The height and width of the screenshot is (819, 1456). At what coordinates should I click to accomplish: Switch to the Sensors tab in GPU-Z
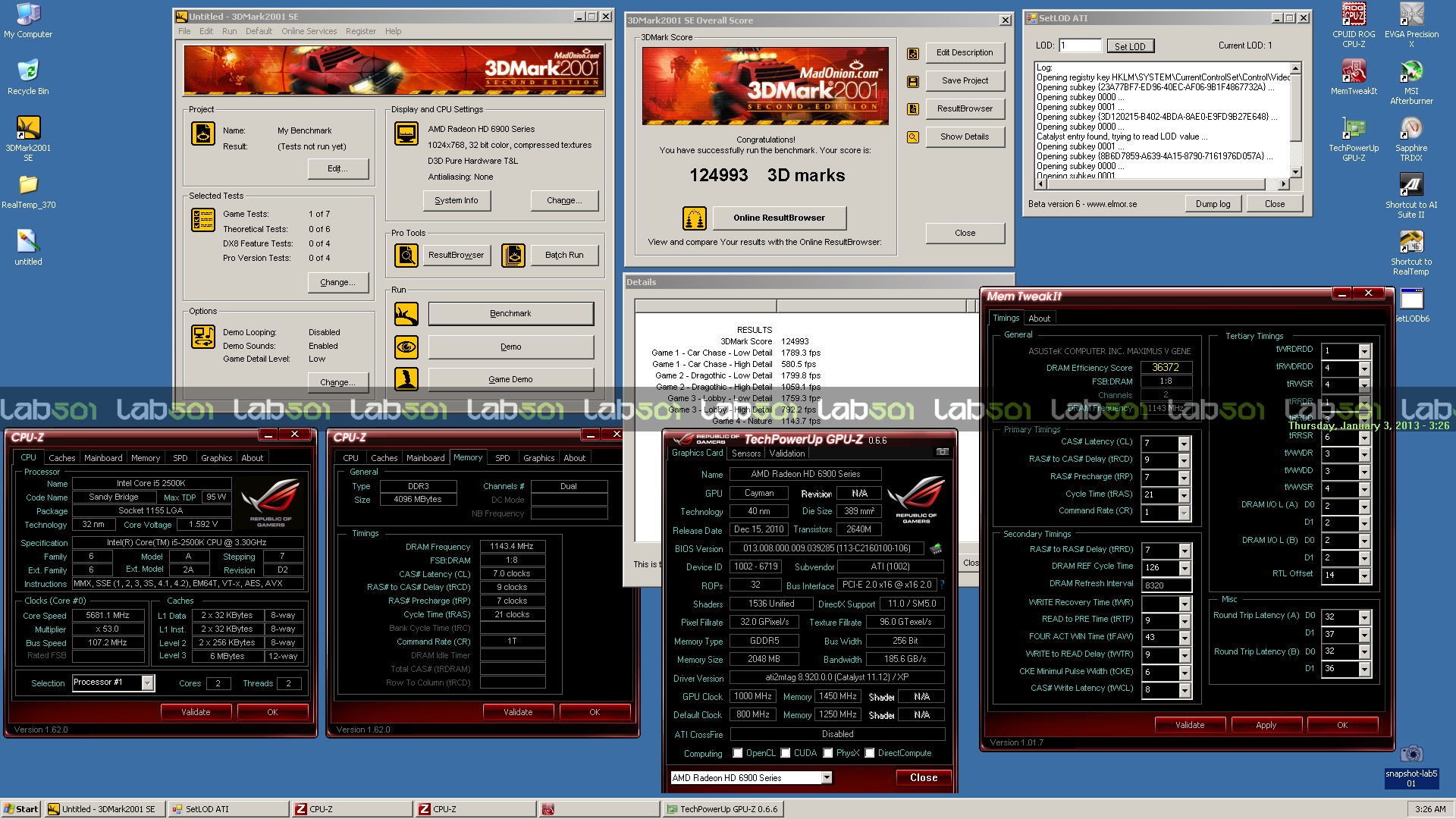[746, 453]
